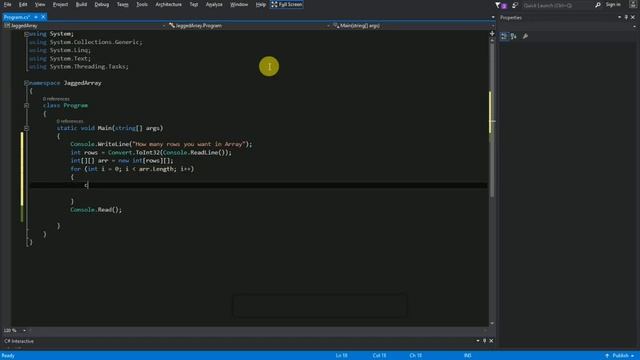
Task: Click the Console.Read(); line
Action: [96, 210]
